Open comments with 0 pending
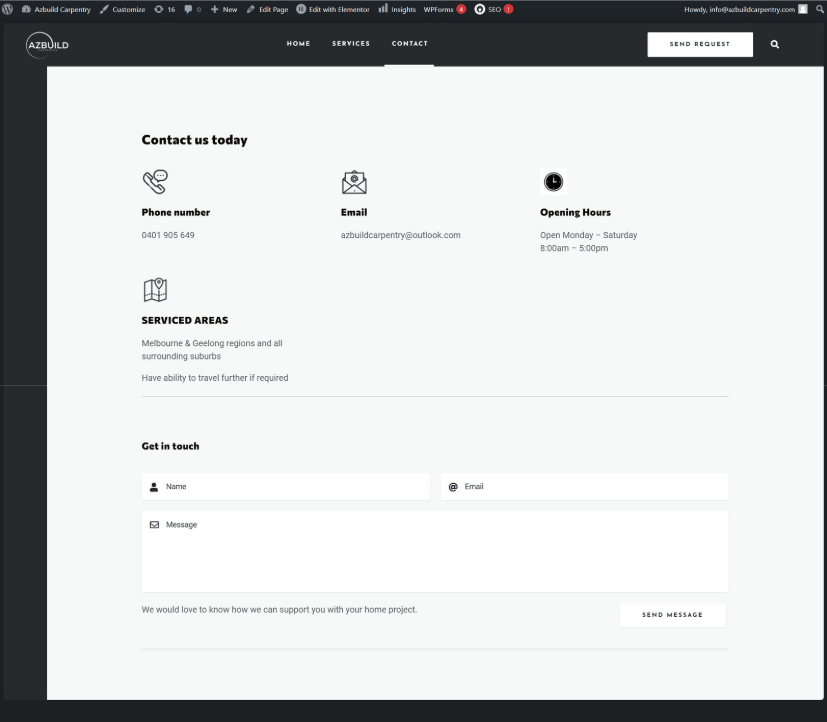The height and width of the screenshot is (722, 827). click(193, 9)
